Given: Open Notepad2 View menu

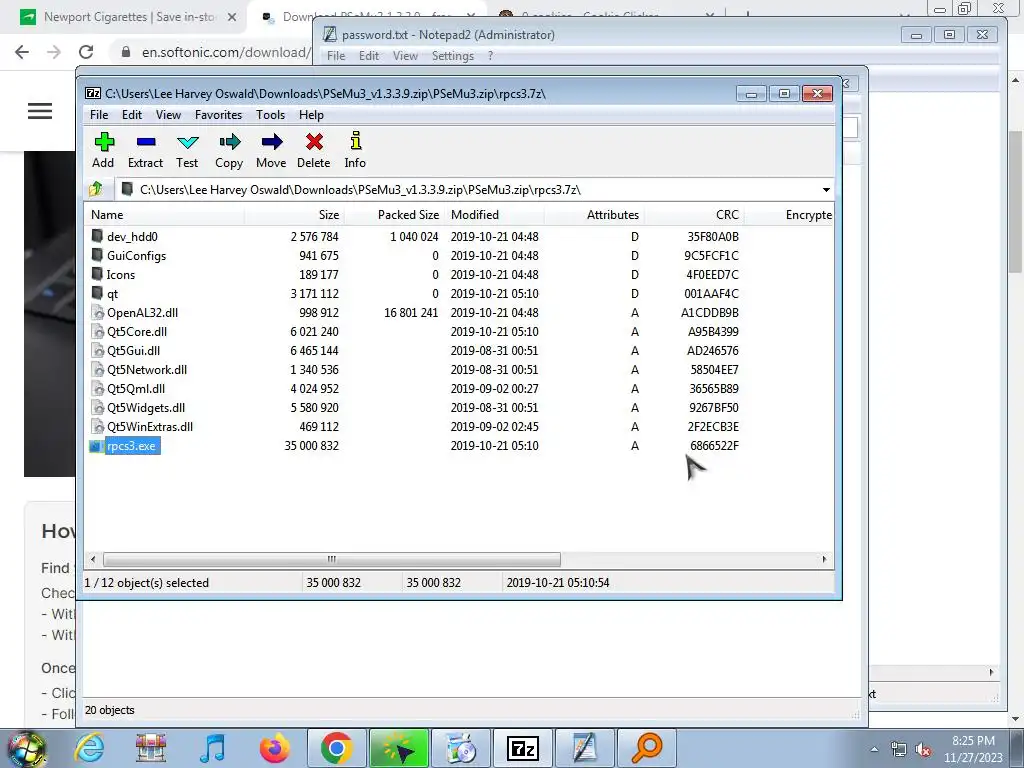Looking at the screenshot, I should click(405, 56).
